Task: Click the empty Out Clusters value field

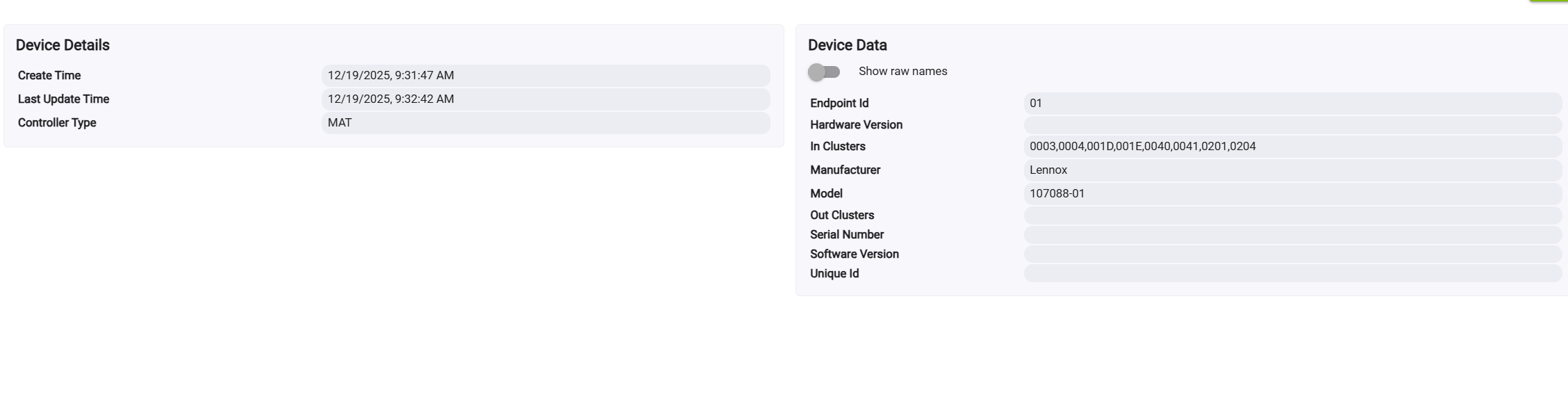Action: coord(1292,215)
